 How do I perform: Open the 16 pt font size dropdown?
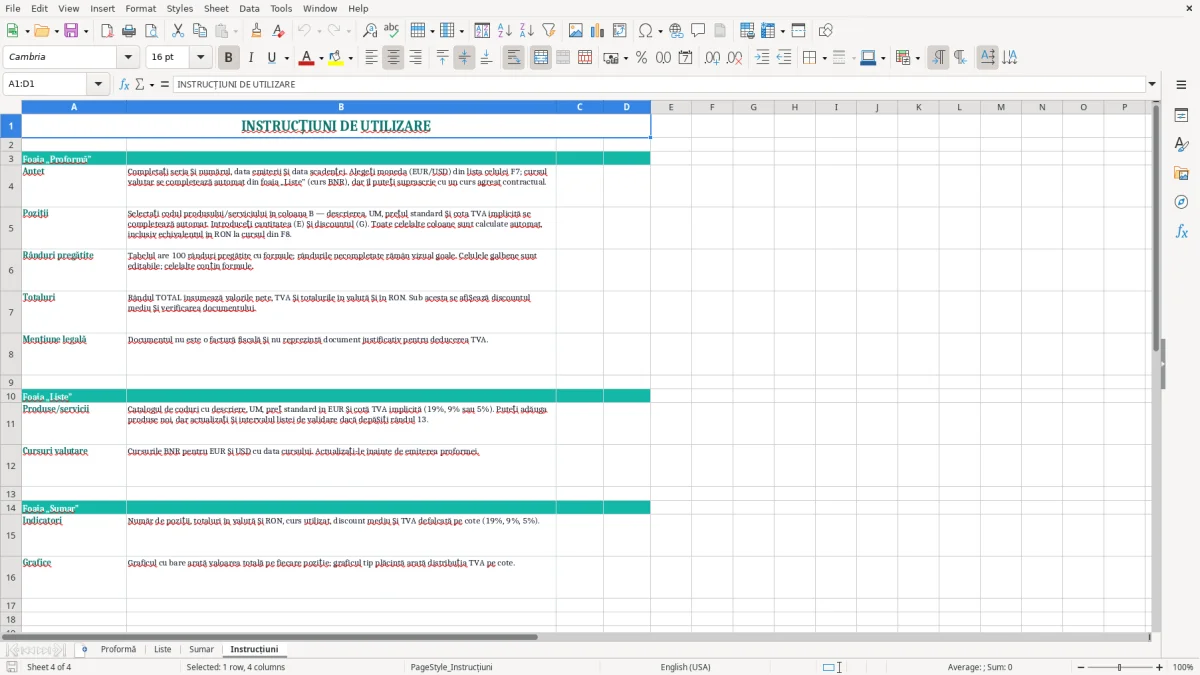[x=200, y=58]
